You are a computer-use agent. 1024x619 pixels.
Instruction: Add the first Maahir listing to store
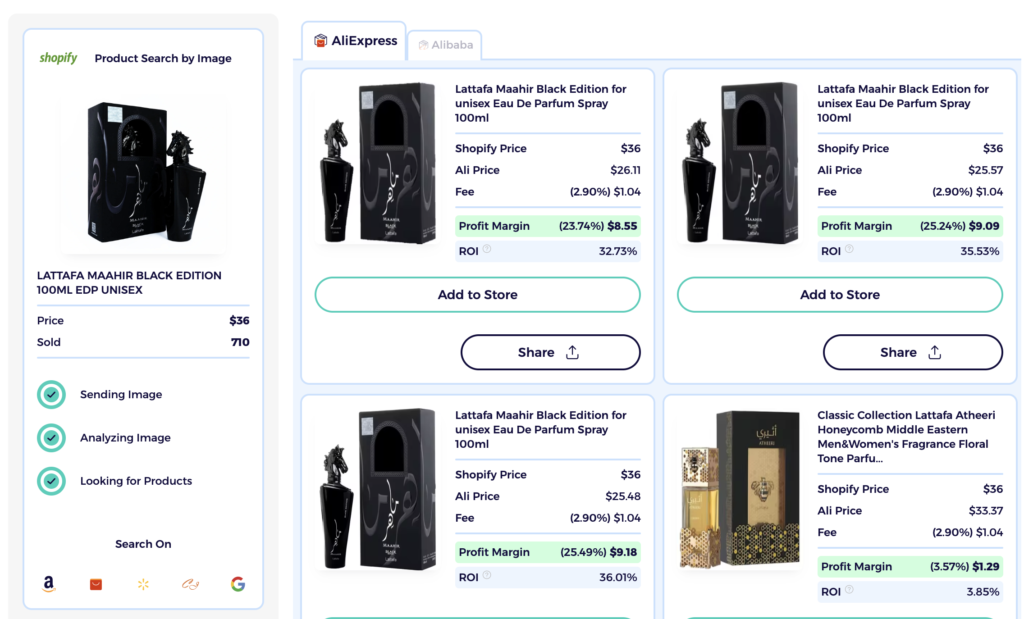(477, 294)
